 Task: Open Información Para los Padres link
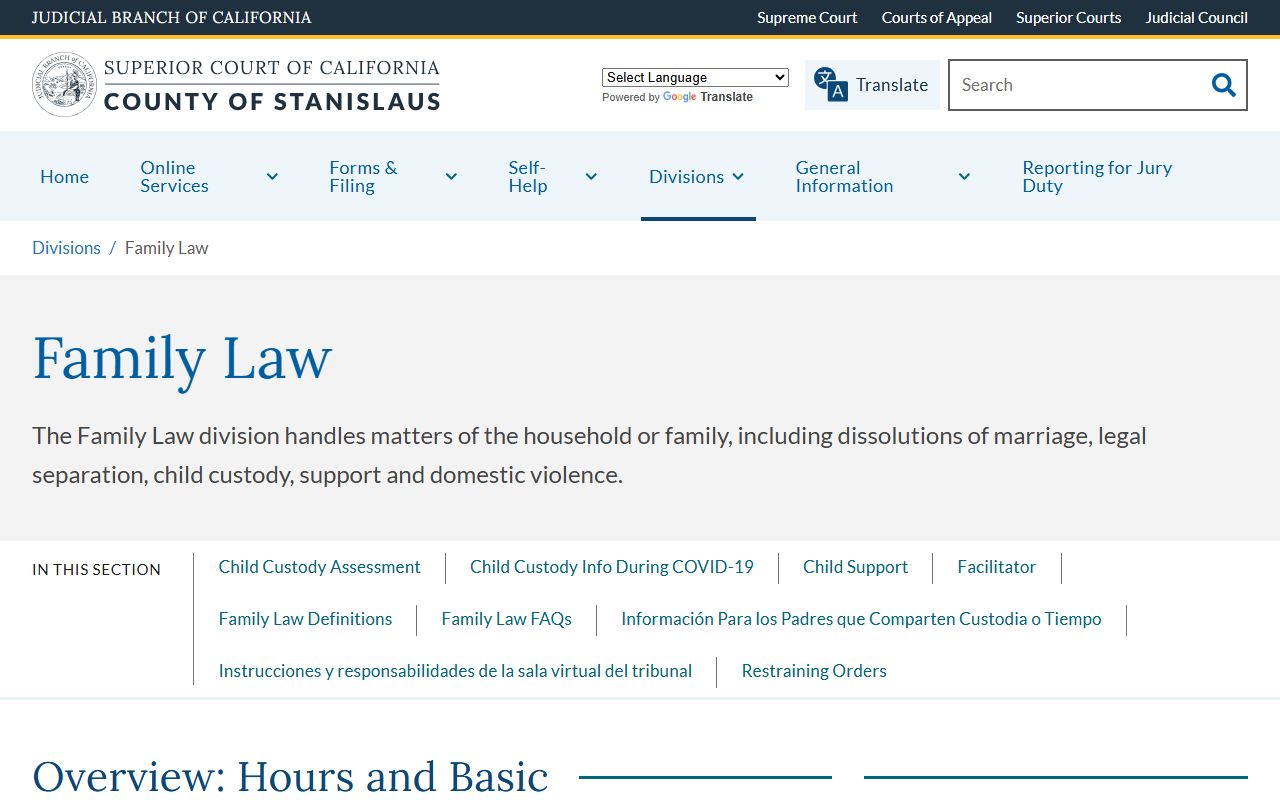click(x=861, y=619)
